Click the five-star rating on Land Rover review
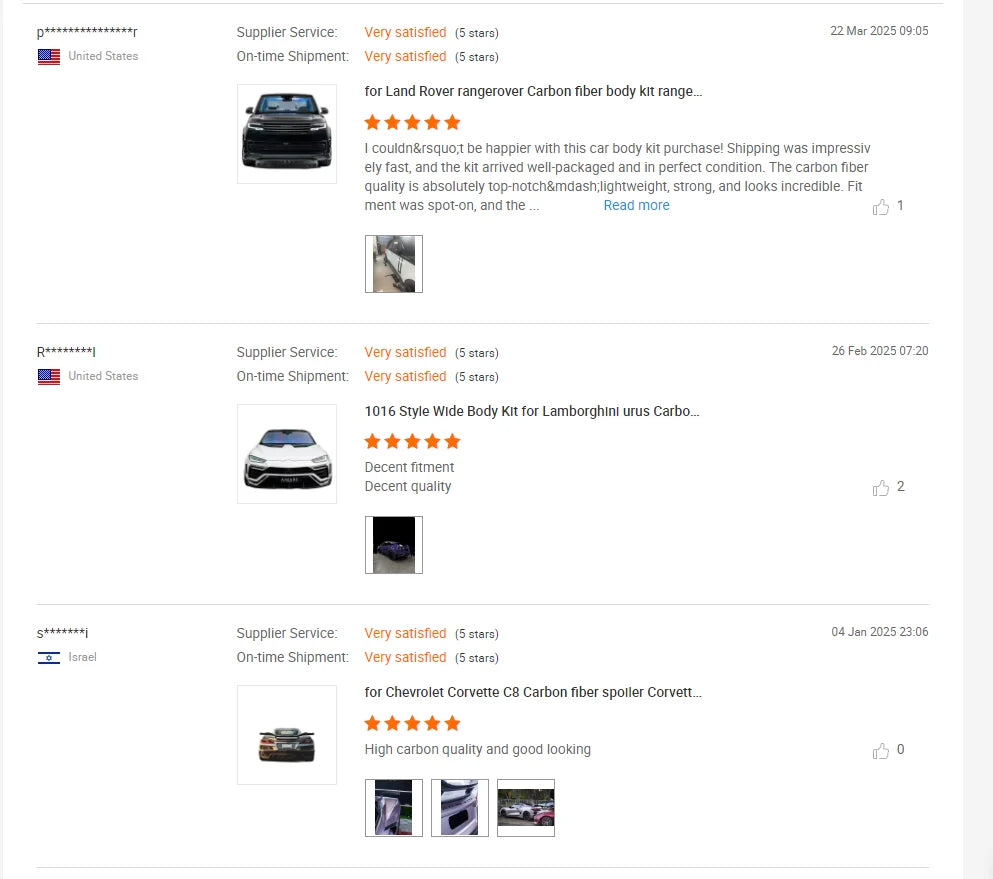This screenshot has height=879, width=993. (x=412, y=123)
